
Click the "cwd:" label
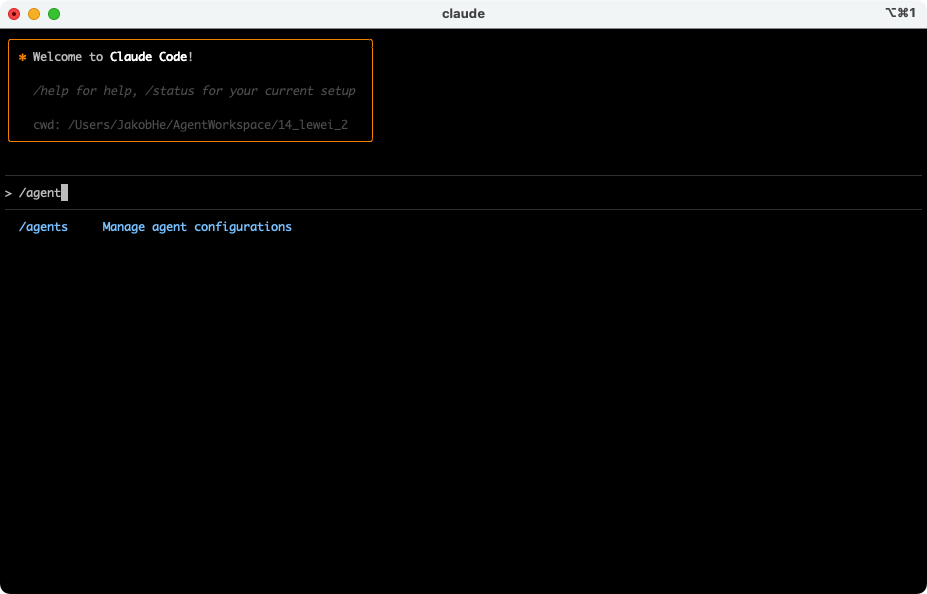47,125
